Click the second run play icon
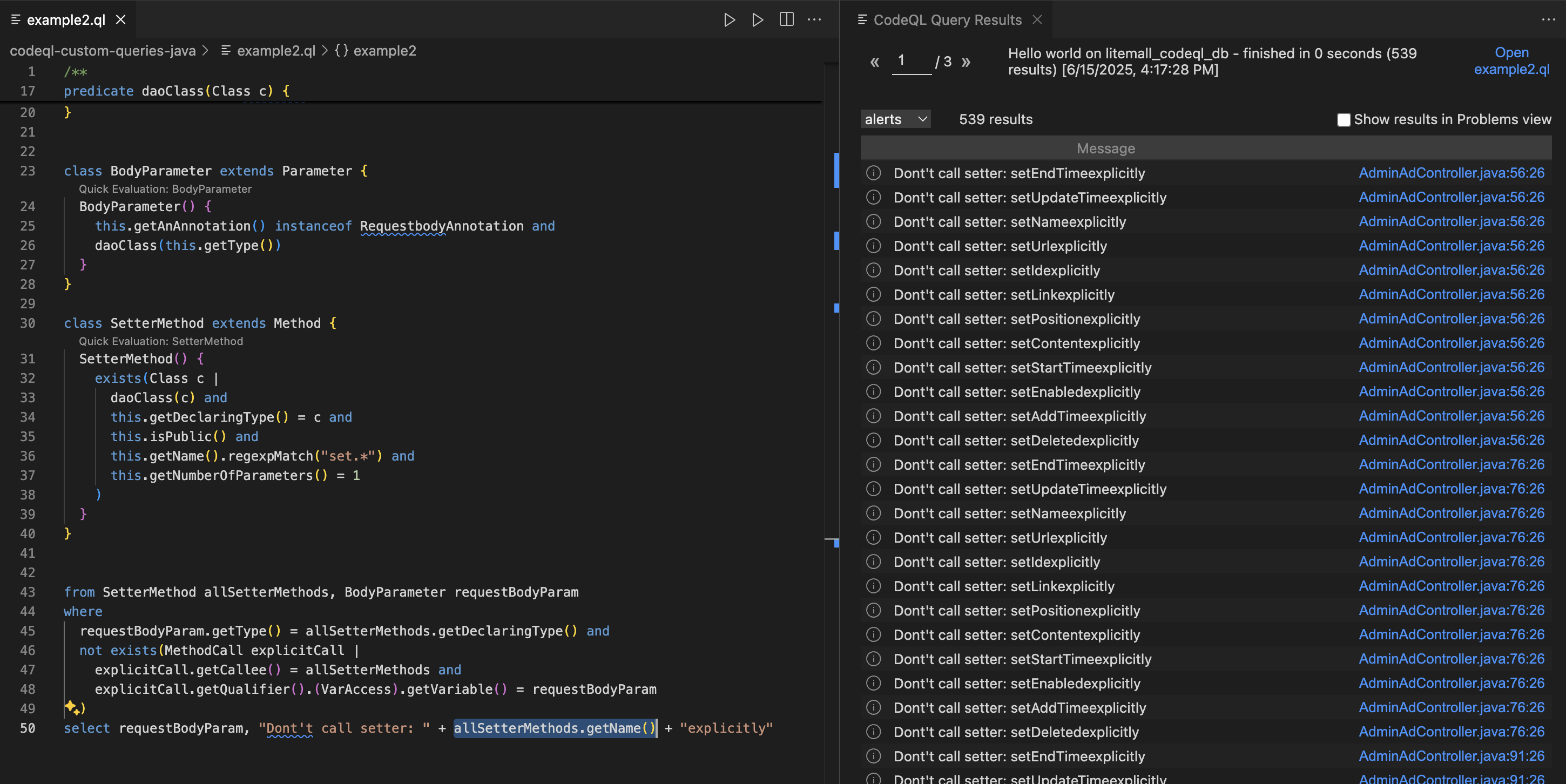1566x784 pixels. pos(757,20)
